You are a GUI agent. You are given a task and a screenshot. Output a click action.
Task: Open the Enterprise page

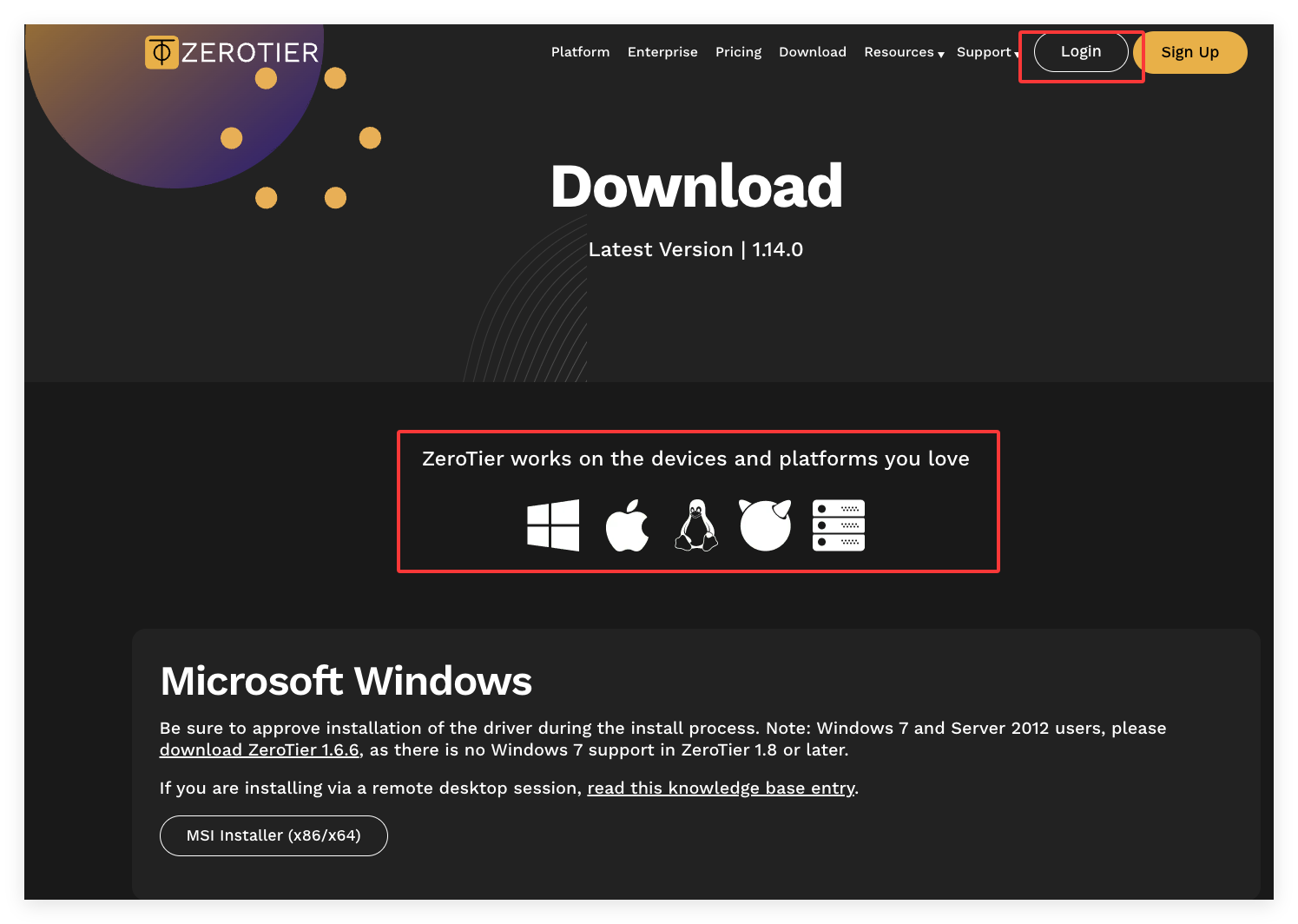(662, 52)
